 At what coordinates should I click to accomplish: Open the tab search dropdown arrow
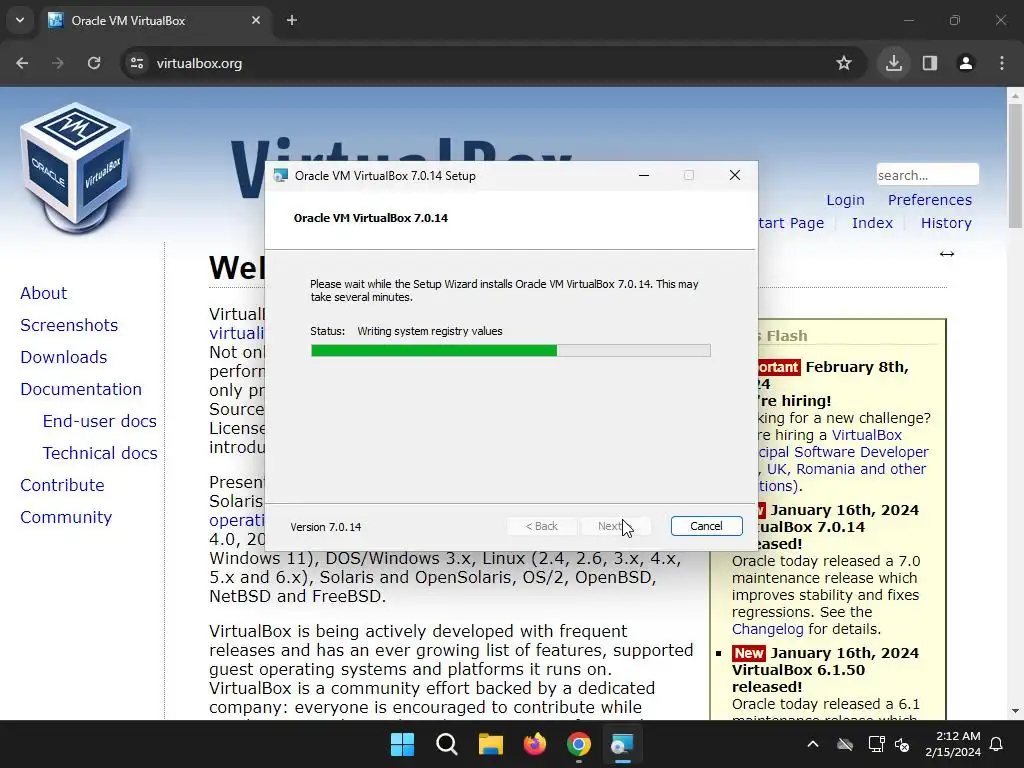tap(20, 20)
